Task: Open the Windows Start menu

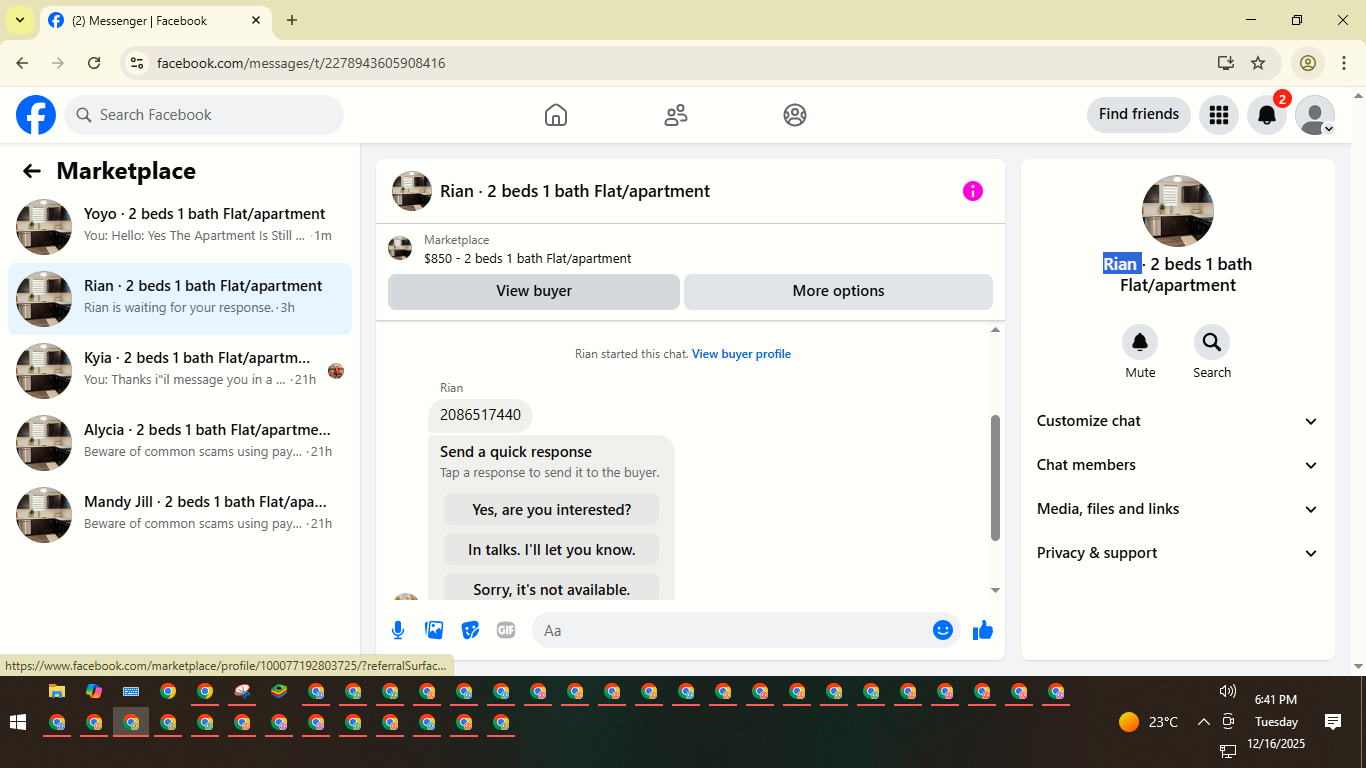Action: pos(18,722)
